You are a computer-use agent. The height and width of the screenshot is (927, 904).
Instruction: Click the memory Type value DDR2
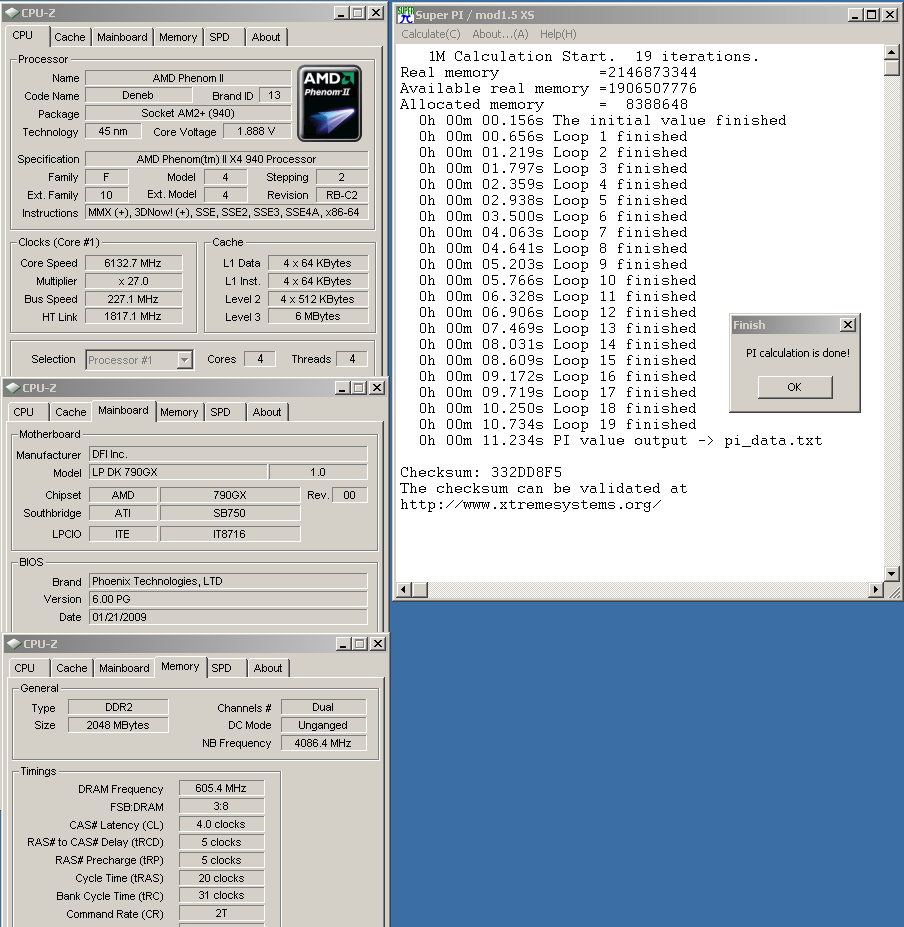(x=118, y=707)
